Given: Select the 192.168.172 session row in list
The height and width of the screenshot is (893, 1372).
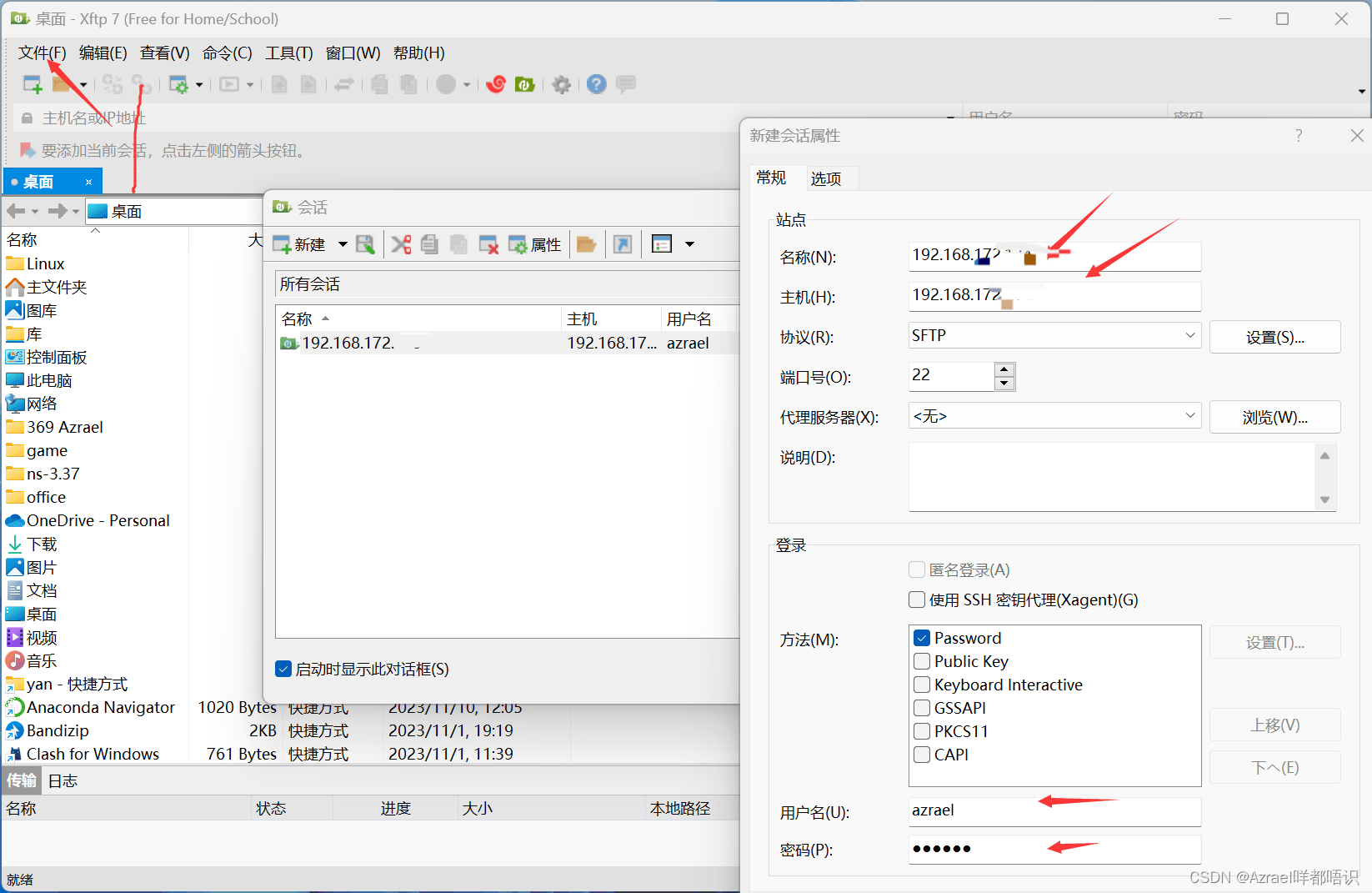Looking at the screenshot, I should (x=506, y=343).
